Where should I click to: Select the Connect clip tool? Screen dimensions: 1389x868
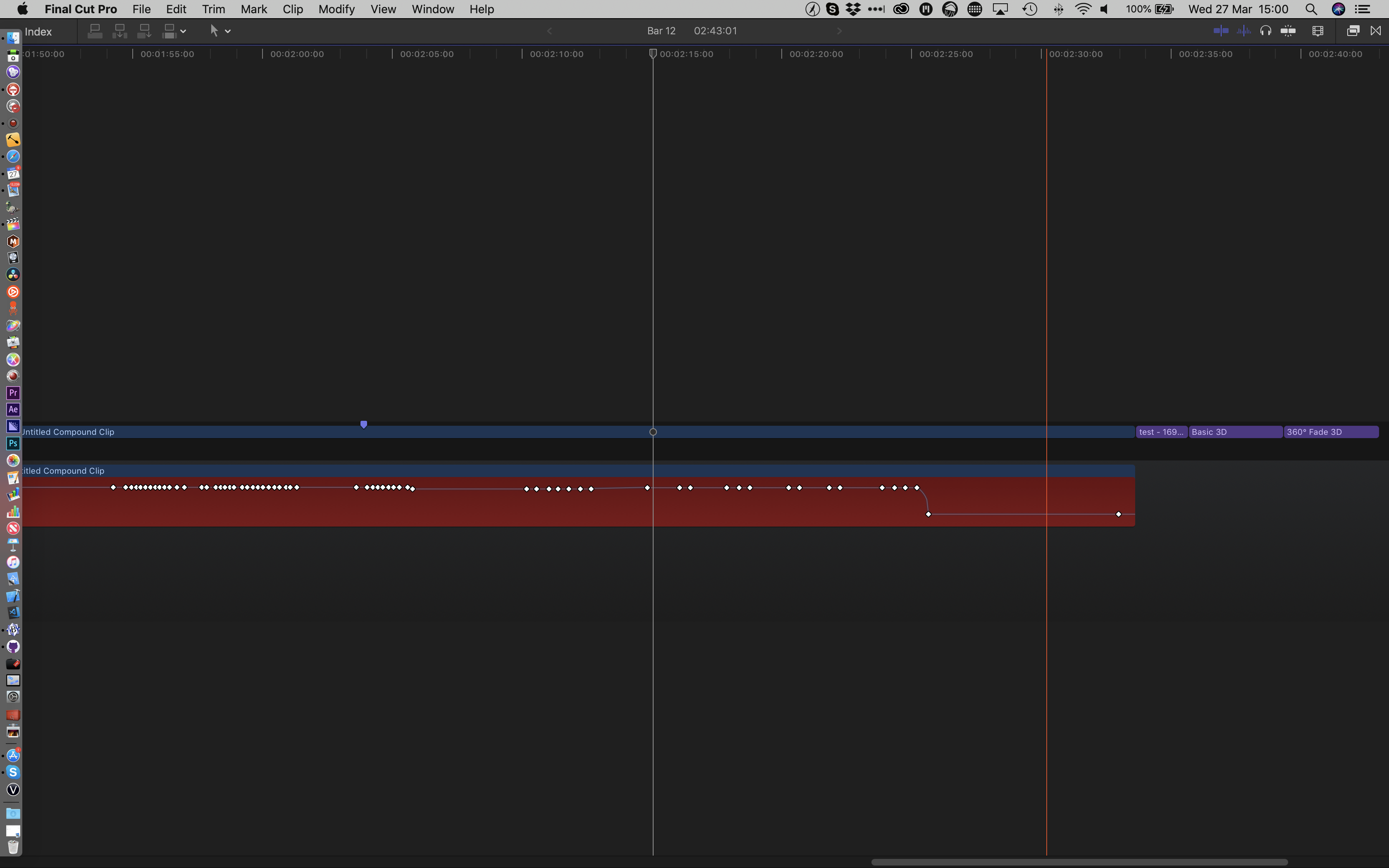coord(95,31)
